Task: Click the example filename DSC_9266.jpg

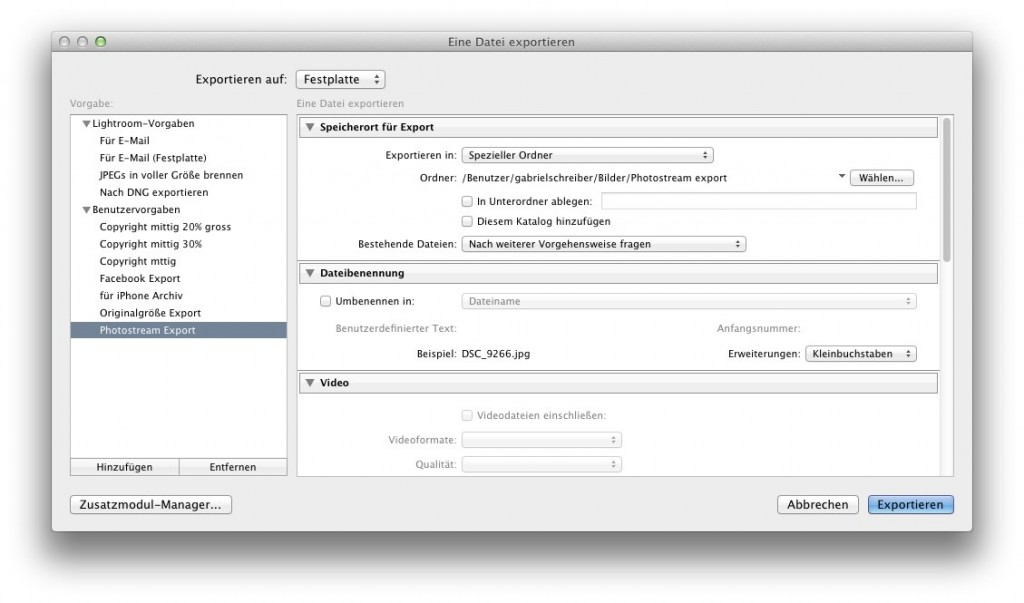Action: 496,353
